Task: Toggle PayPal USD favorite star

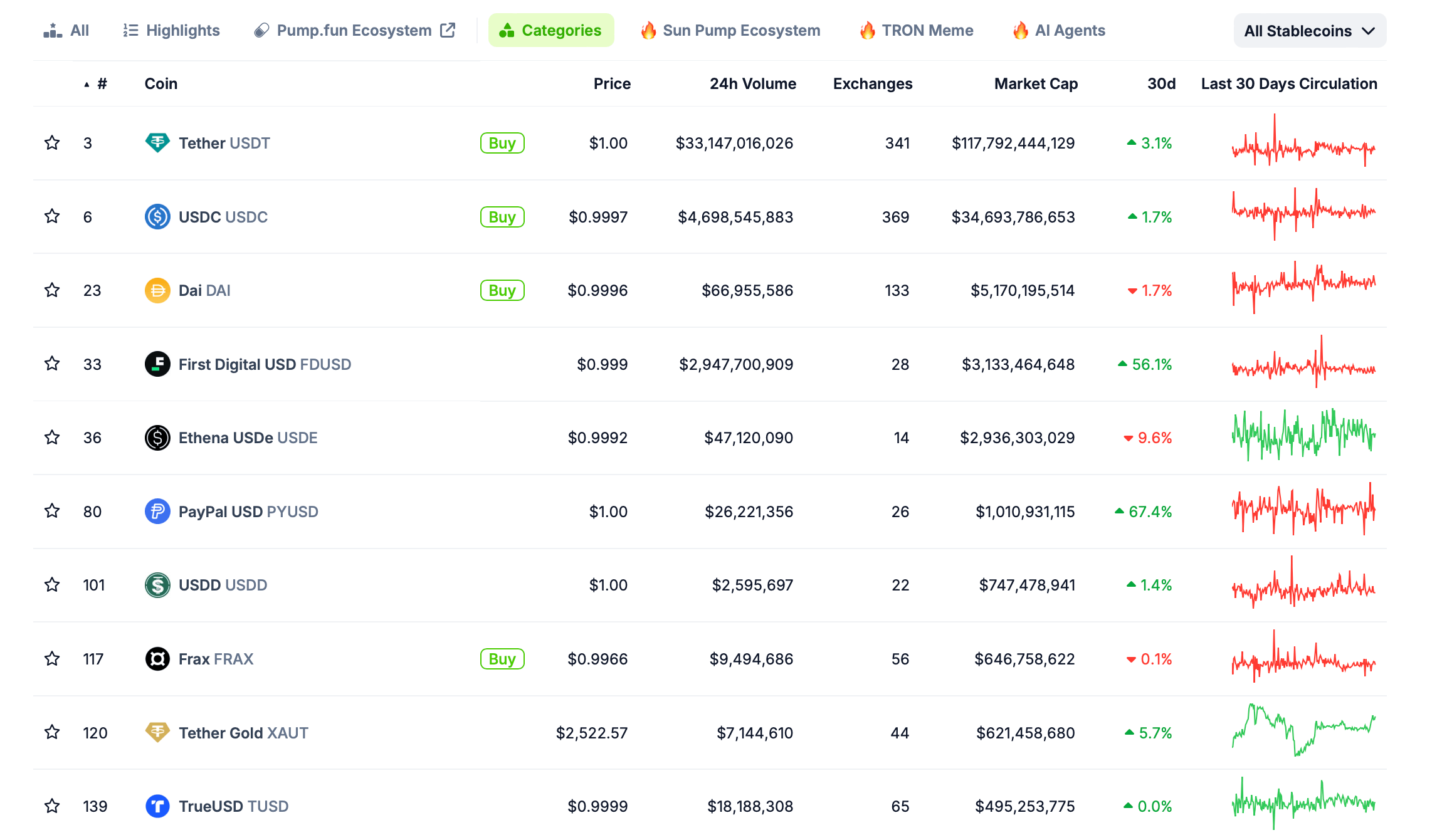Action: (52, 512)
